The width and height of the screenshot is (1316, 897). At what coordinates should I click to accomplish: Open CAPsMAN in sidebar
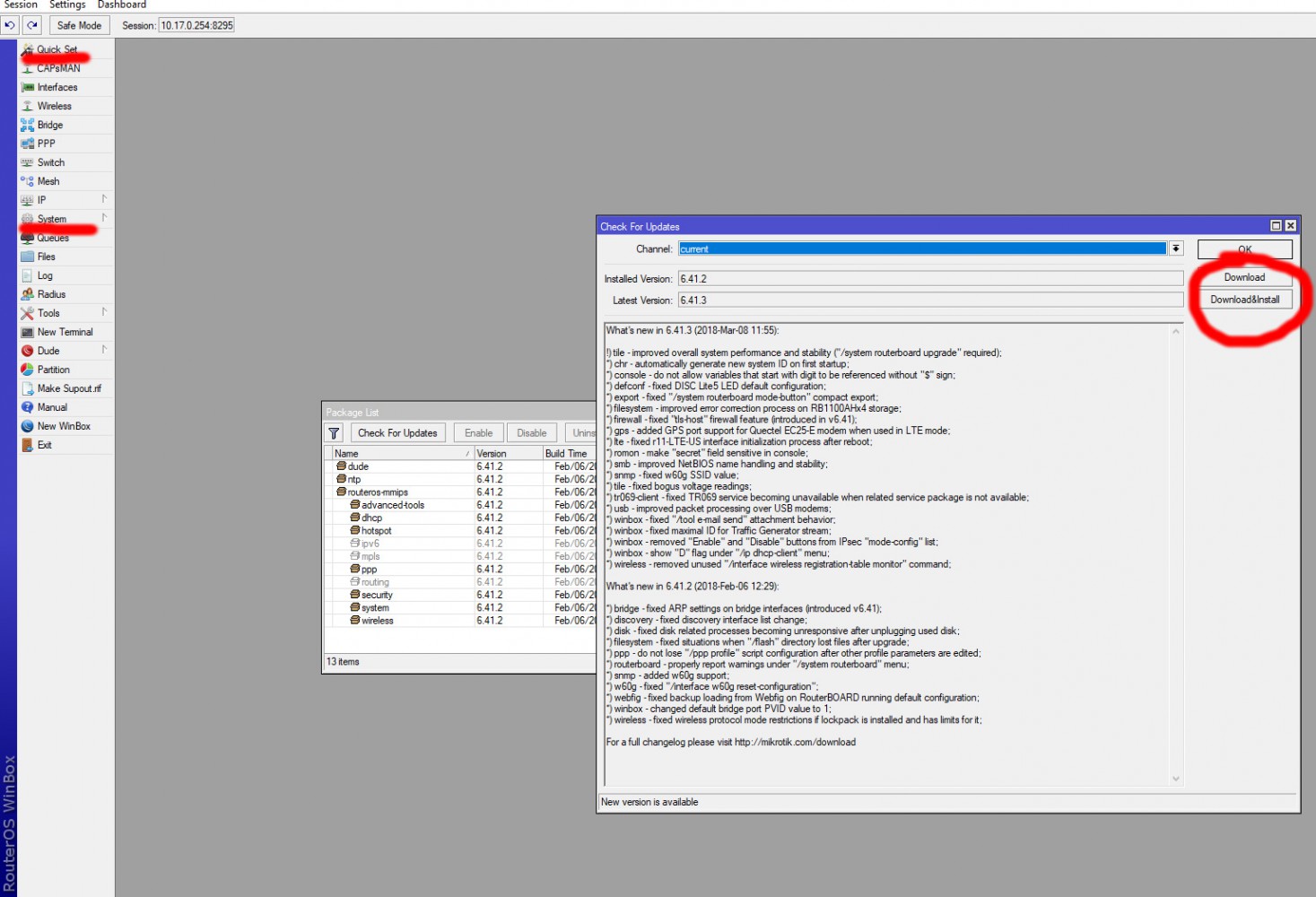(x=58, y=68)
